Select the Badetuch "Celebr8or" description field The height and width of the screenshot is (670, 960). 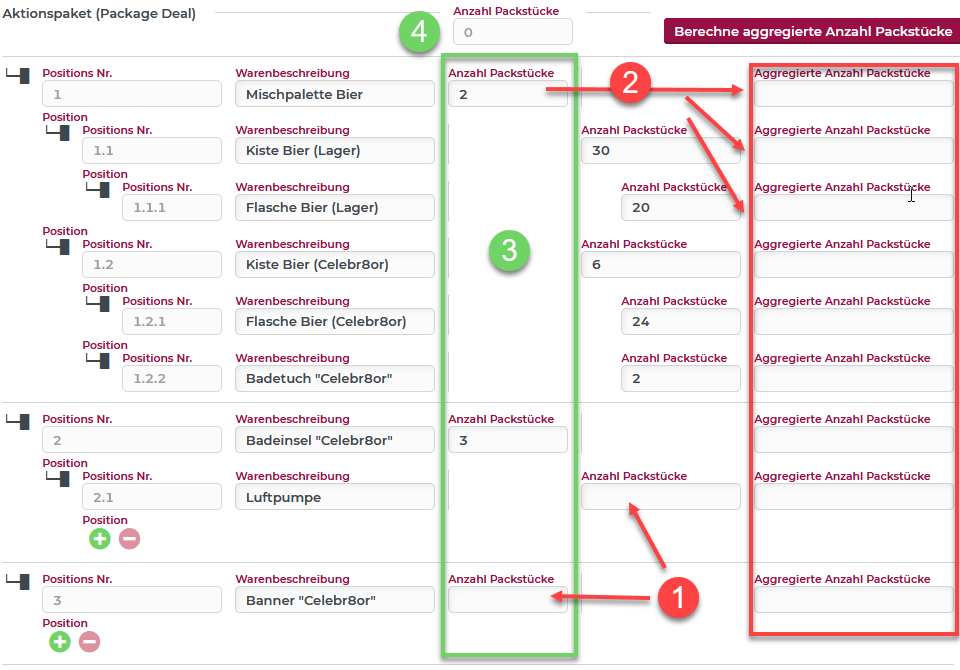point(335,379)
